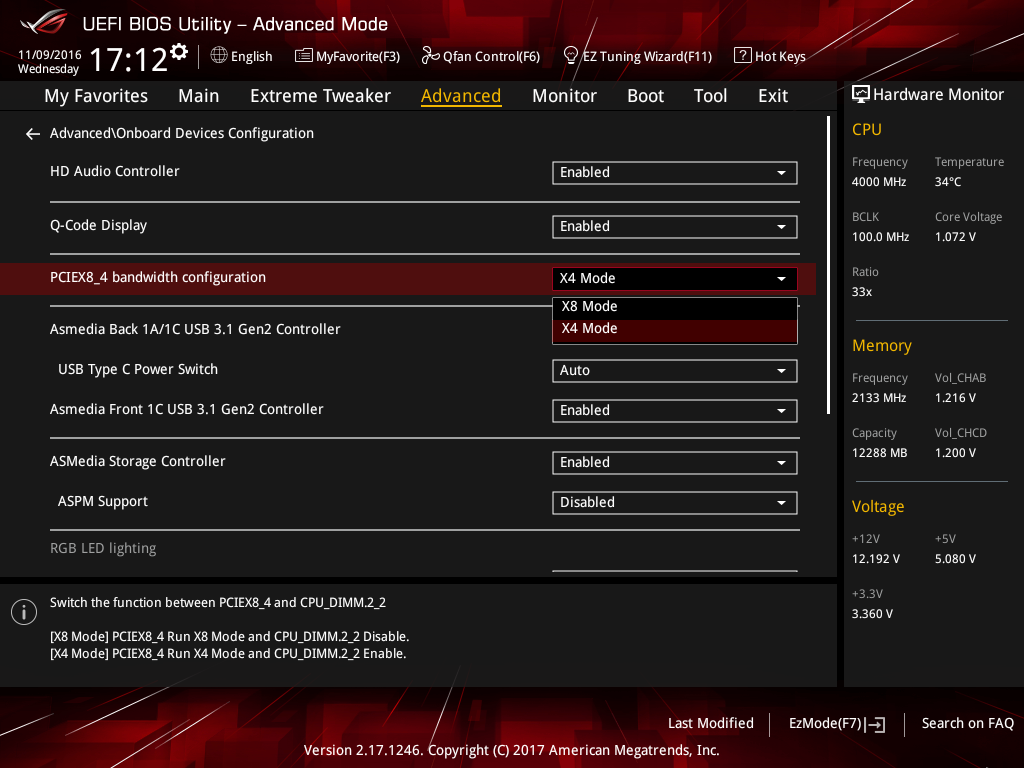The width and height of the screenshot is (1024, 768).
Task: Click memory frequency value 2133 MHz
Action: click(879, 398)
